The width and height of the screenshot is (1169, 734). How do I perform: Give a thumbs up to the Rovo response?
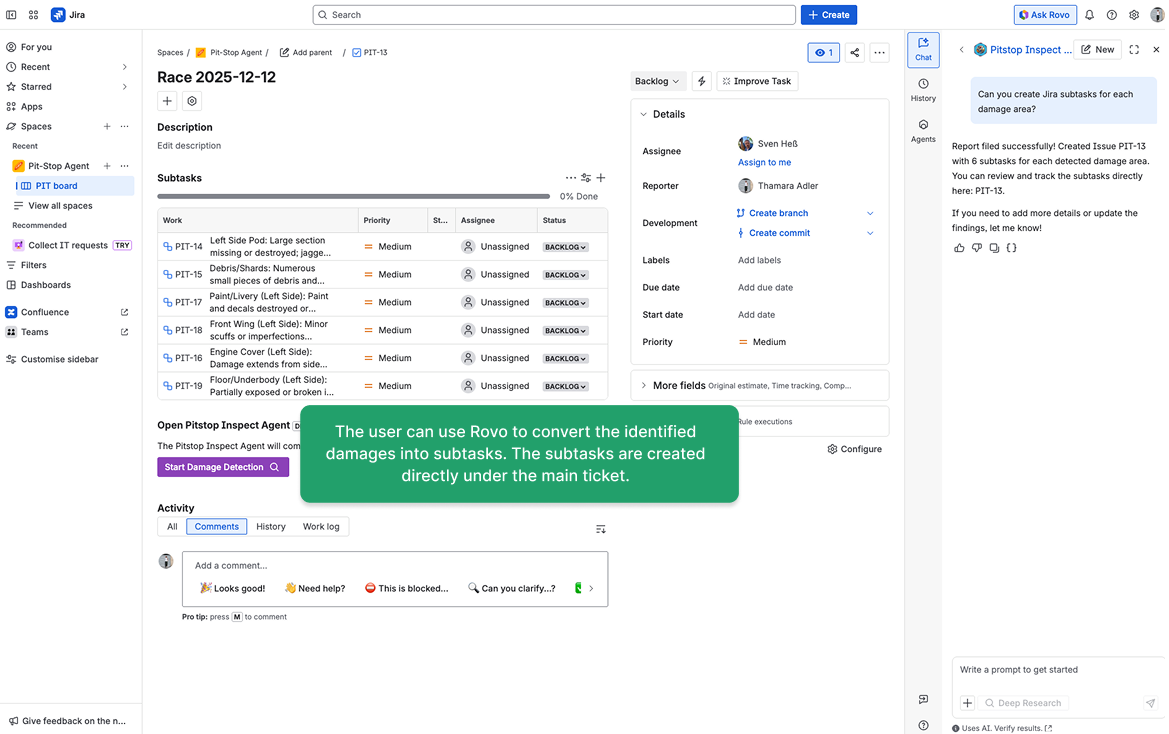pyautogui.click(x=959, y=248)
